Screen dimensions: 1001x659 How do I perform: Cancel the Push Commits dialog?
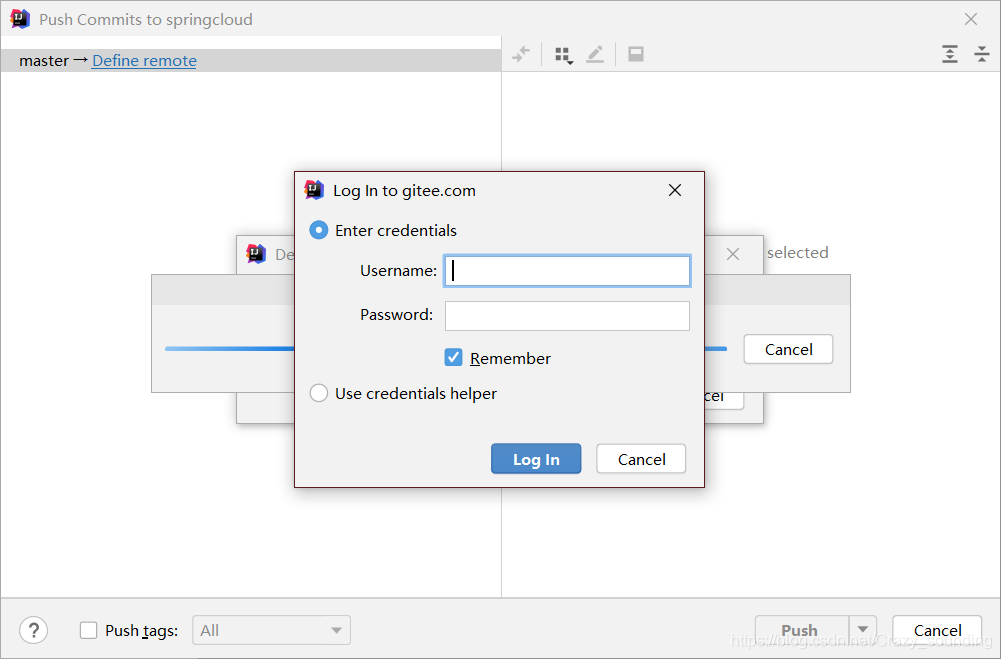point(937,630)
